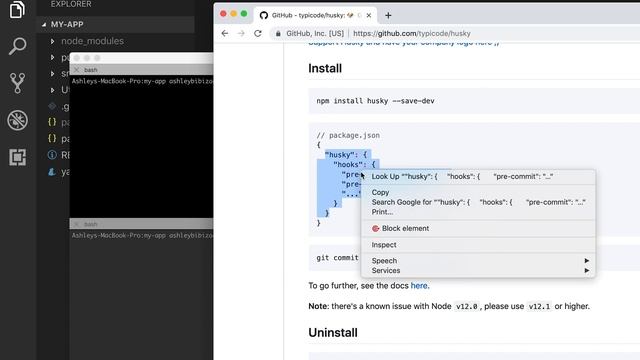Close the upper bash terminal tab
This screenshot has width=640, height=360.
pos(76,70)
